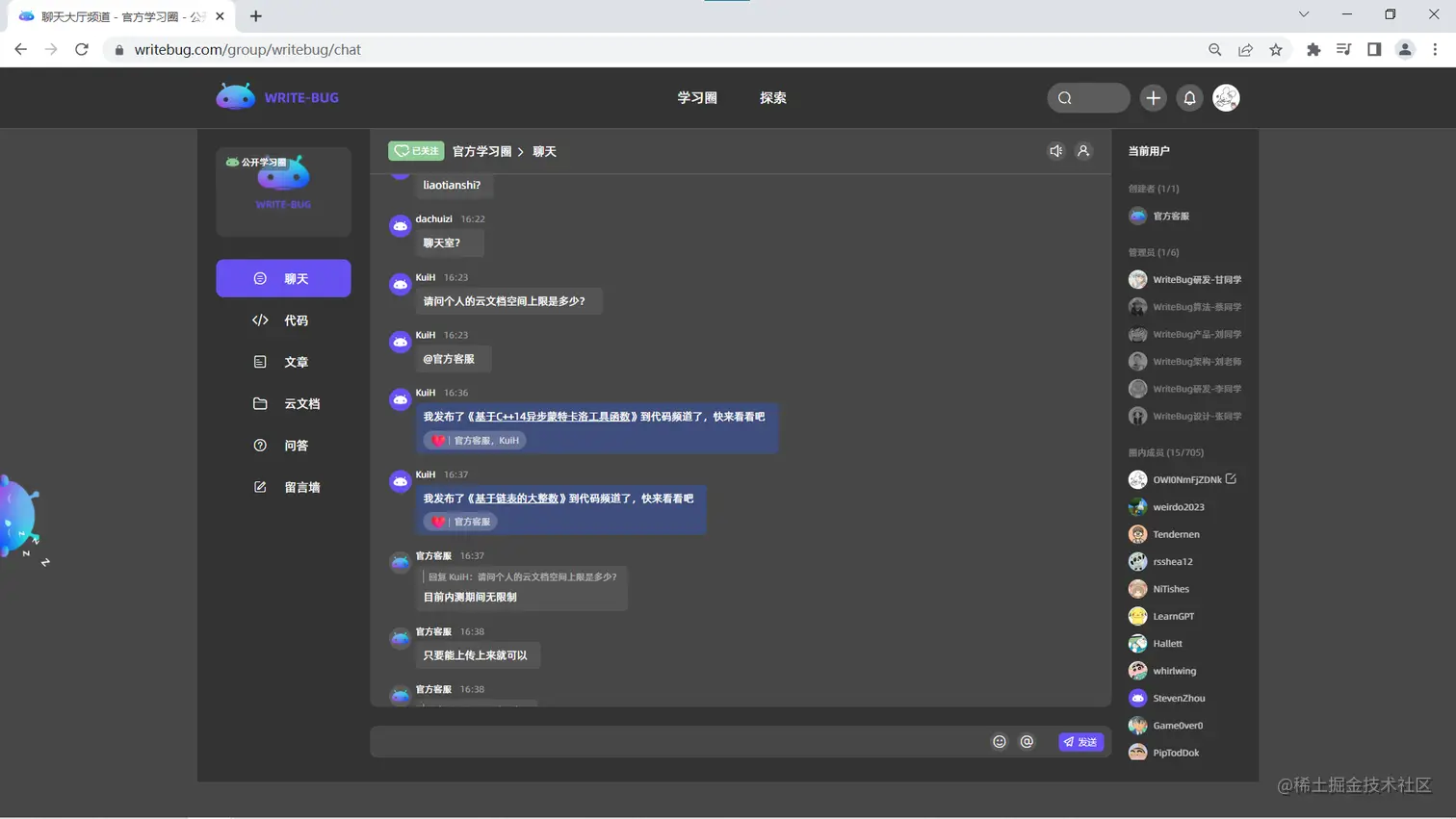1456x819 pixels.
Task: Mute the channel with the speaker icon
Action: point(1055,151)
